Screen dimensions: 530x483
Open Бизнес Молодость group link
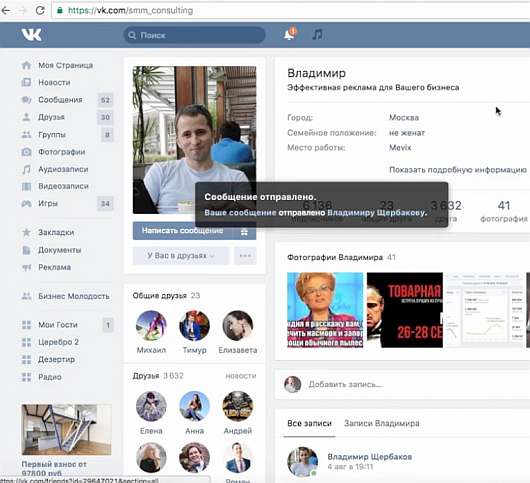point(74,296)
